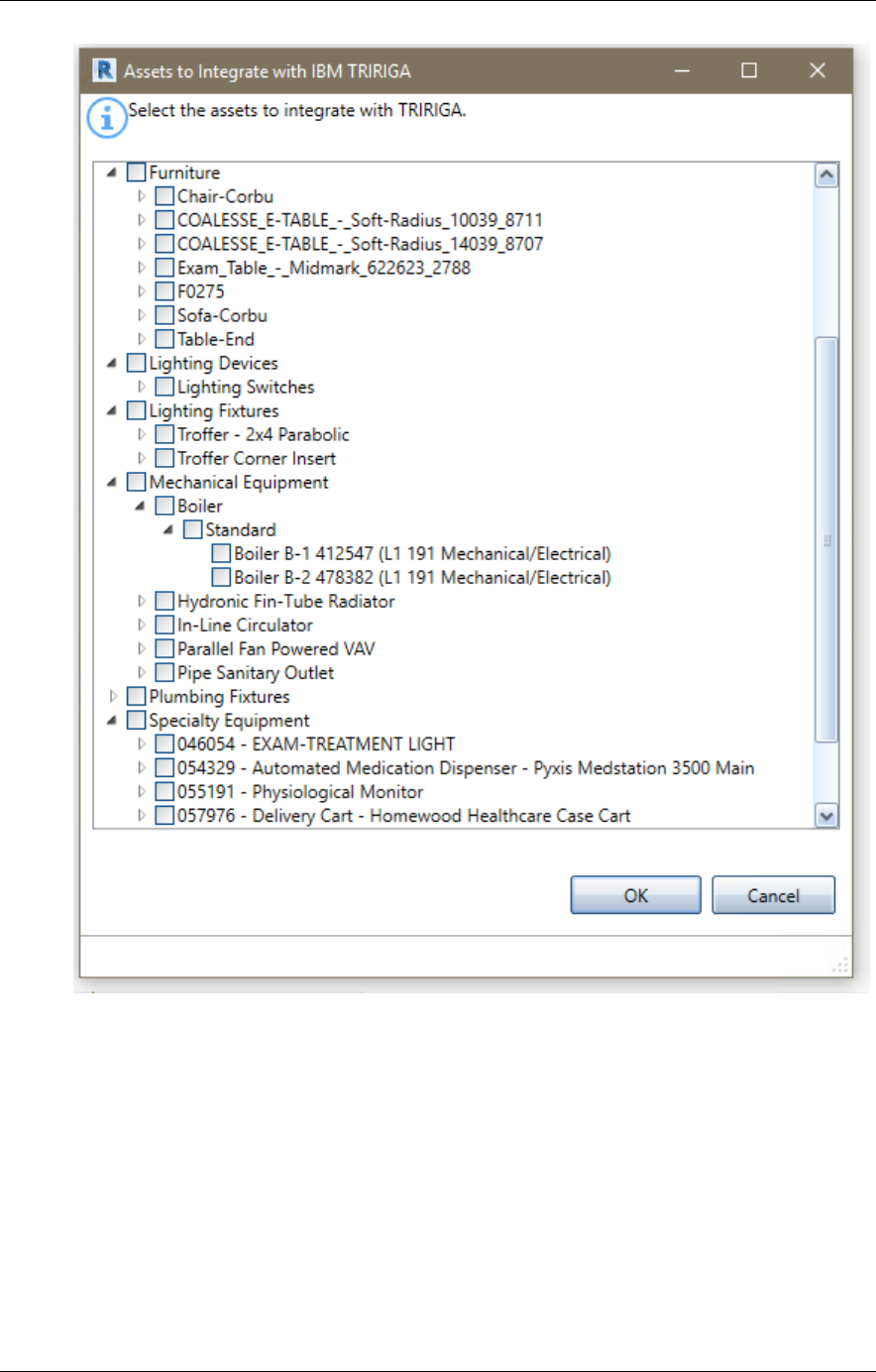The width and height of the screenshot is (876, 1372).
Task: Click the blue information icon
Action: coord(106,119)
